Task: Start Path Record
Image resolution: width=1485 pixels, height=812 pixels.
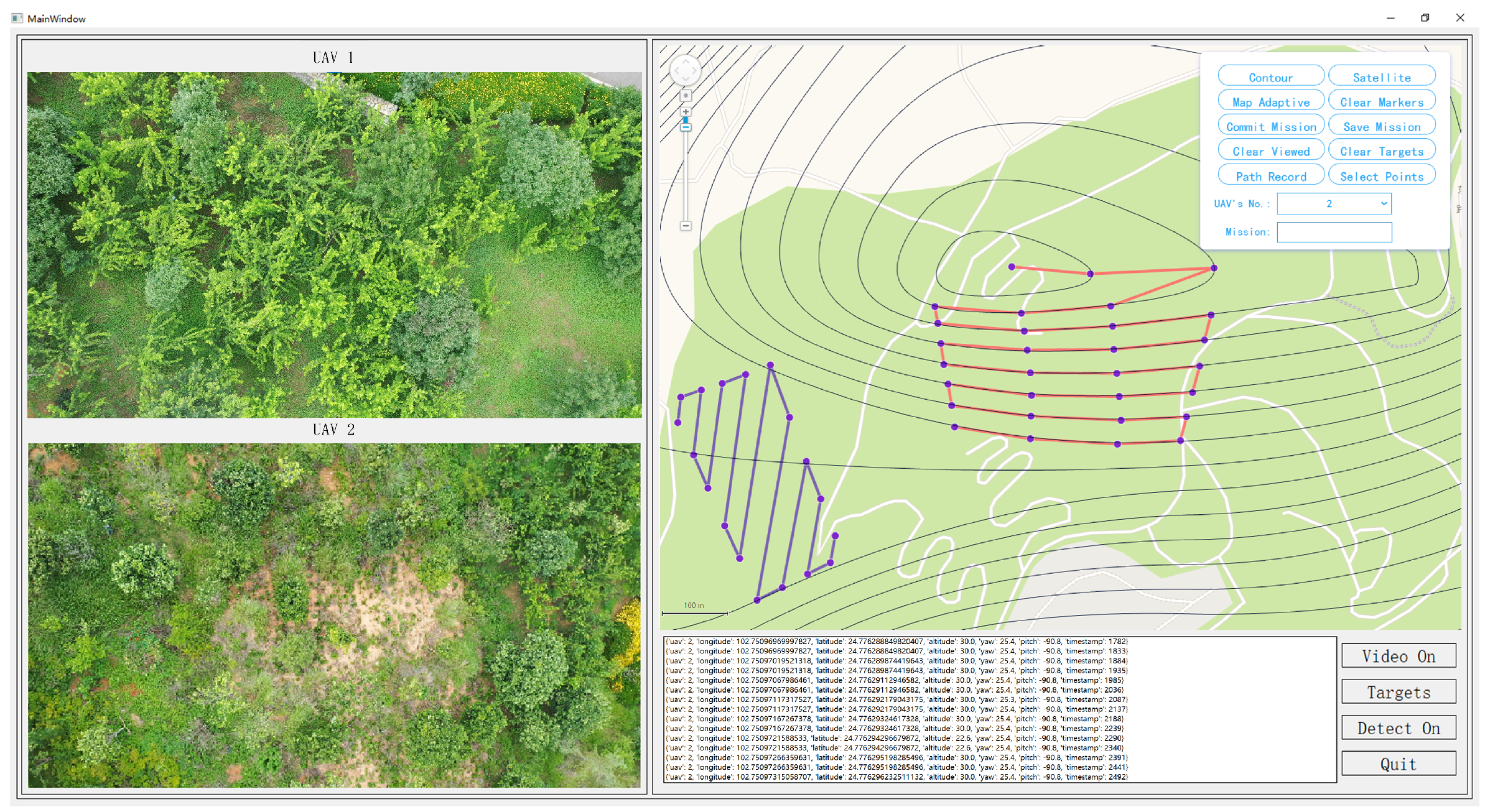Action: (x=1270, y=176)
